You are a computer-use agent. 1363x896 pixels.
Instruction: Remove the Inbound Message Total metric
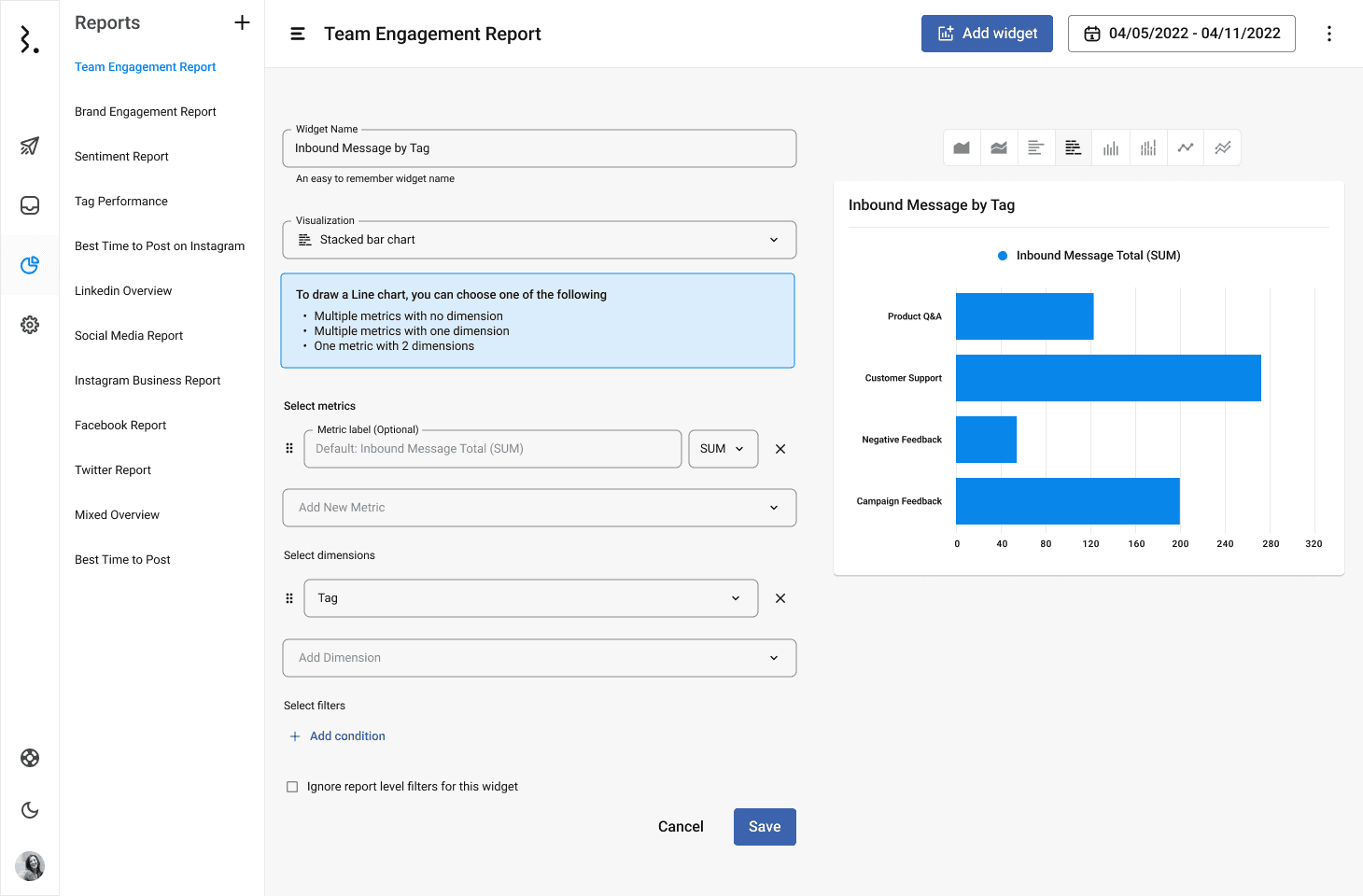click(780, 449)
